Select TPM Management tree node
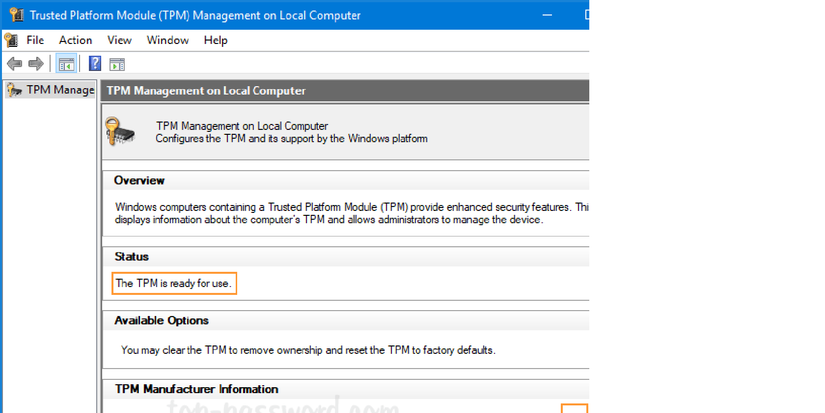 click(x=51, y=90)
